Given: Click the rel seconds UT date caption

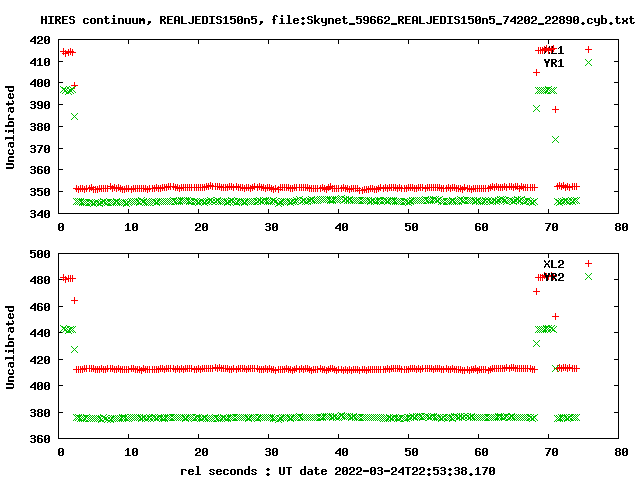Looking at the screenshot, I should [x=338, y=471].
